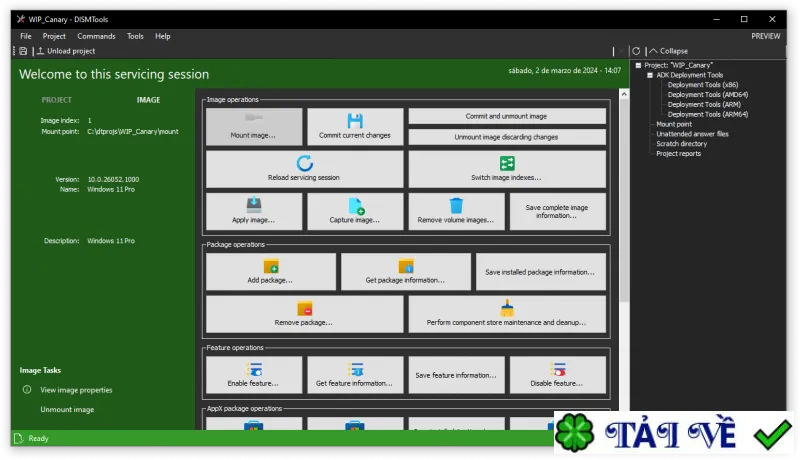
Task: Click the View image properties link
Action: click(x=76, y=390)
